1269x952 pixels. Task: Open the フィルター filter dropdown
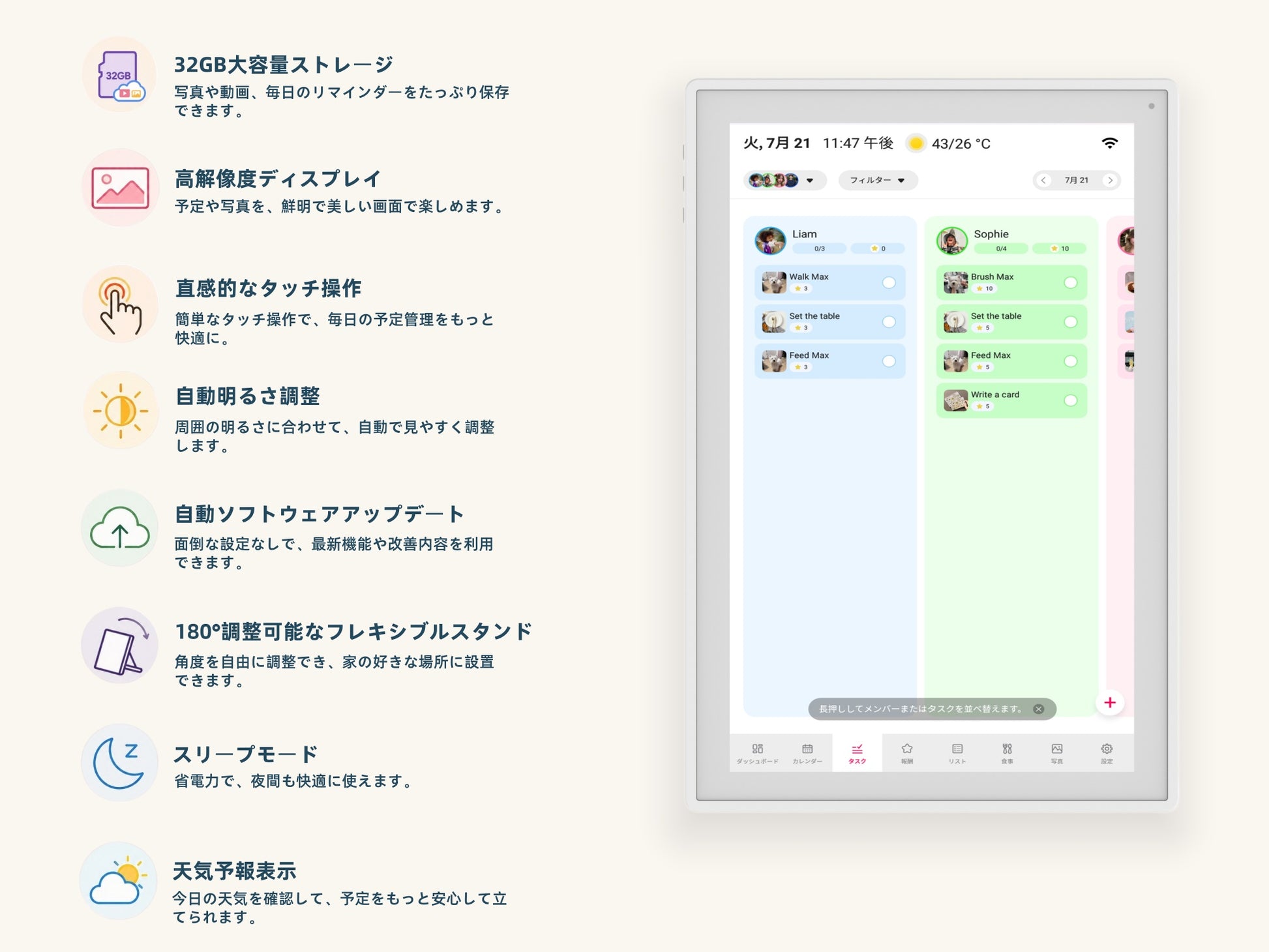(x=878, y=180)
